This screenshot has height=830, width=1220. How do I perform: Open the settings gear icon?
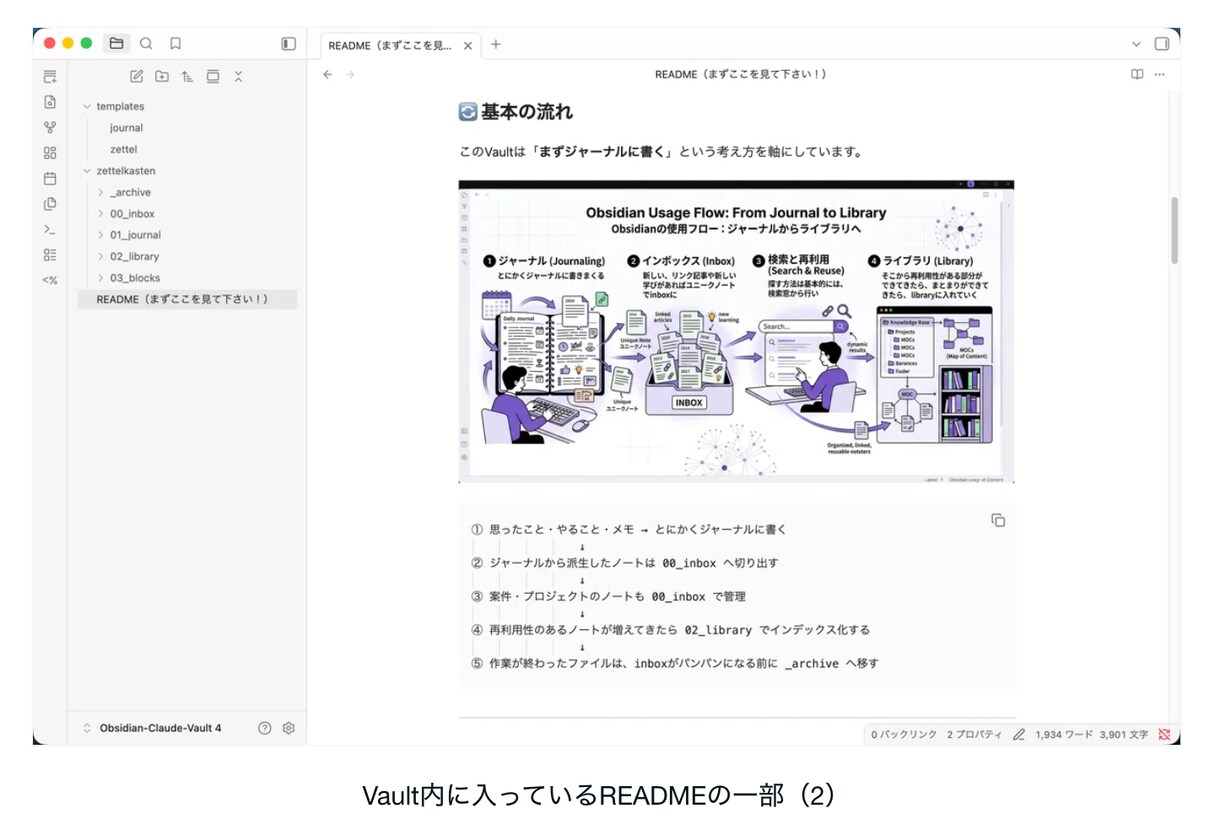(289, 728)
